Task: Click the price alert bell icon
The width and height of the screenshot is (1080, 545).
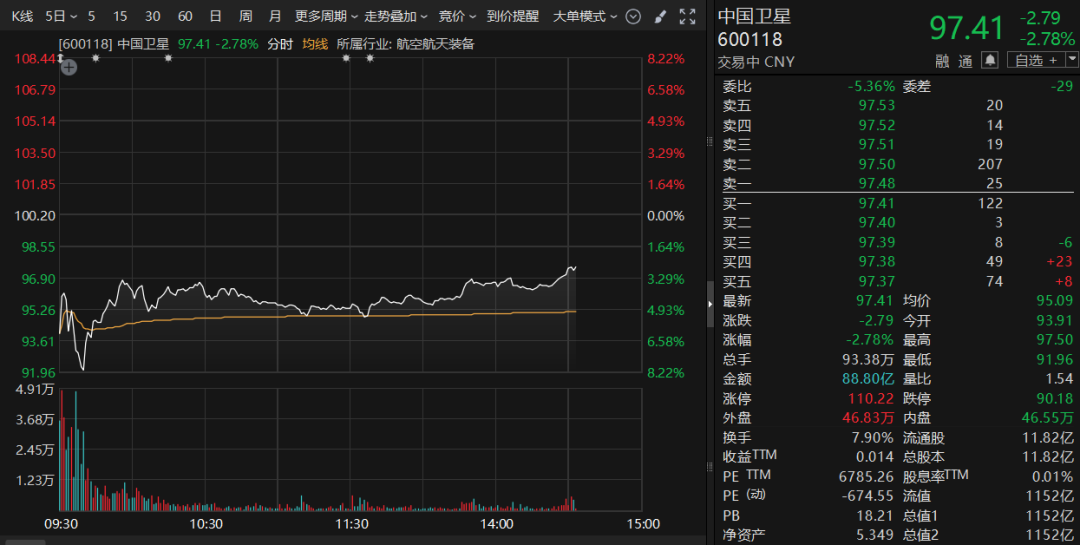Action: pyautogui.click(x=989, y=61)
